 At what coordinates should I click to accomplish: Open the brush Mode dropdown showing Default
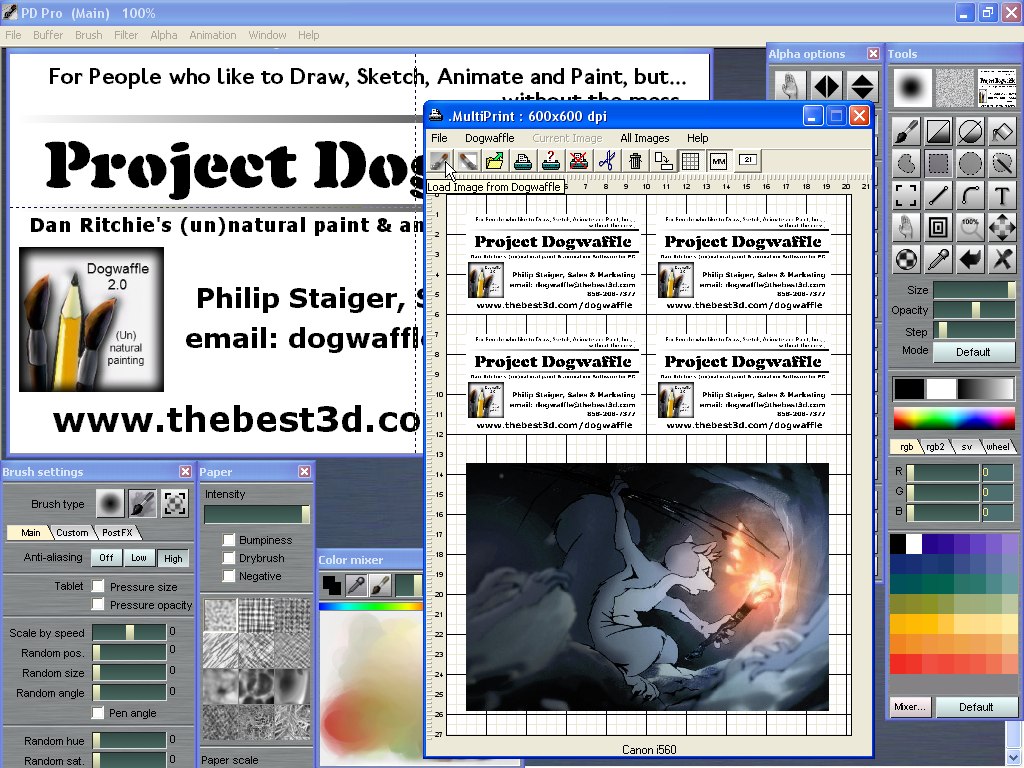[x=973, y=352]
